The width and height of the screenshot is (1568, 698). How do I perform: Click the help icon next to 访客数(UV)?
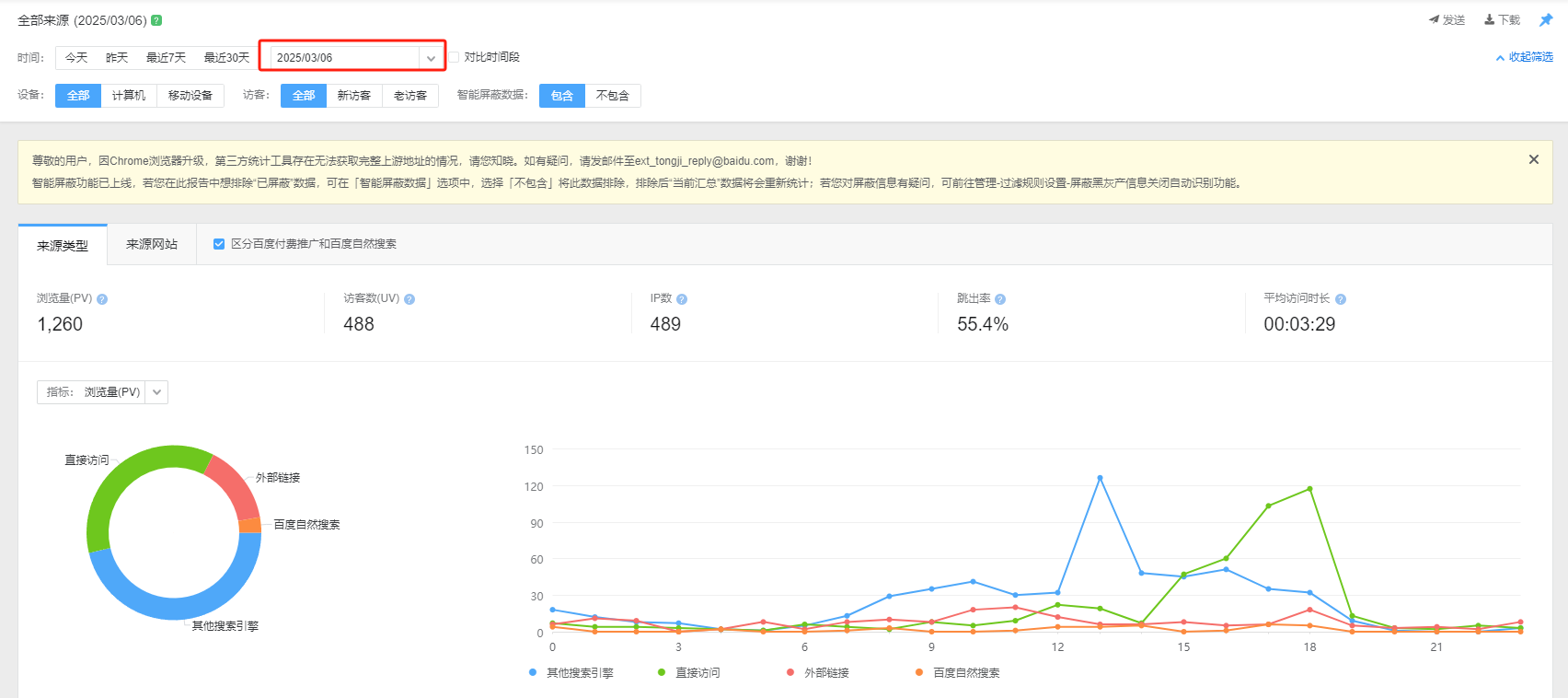tap(409, 299)
